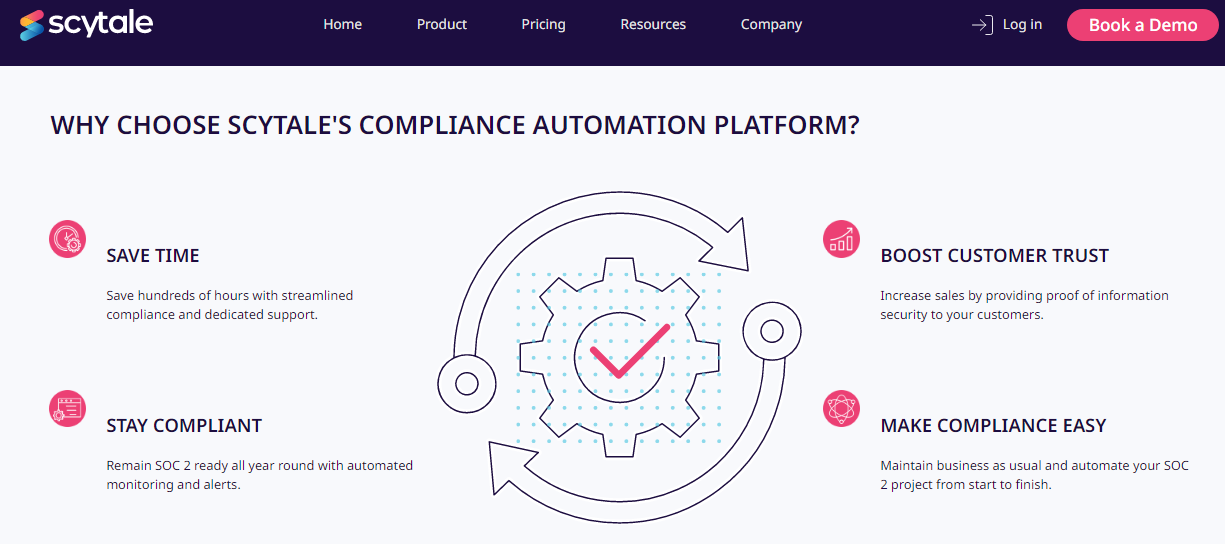
Task: Go to the Pricing page
Action: (x=543, y=24)
